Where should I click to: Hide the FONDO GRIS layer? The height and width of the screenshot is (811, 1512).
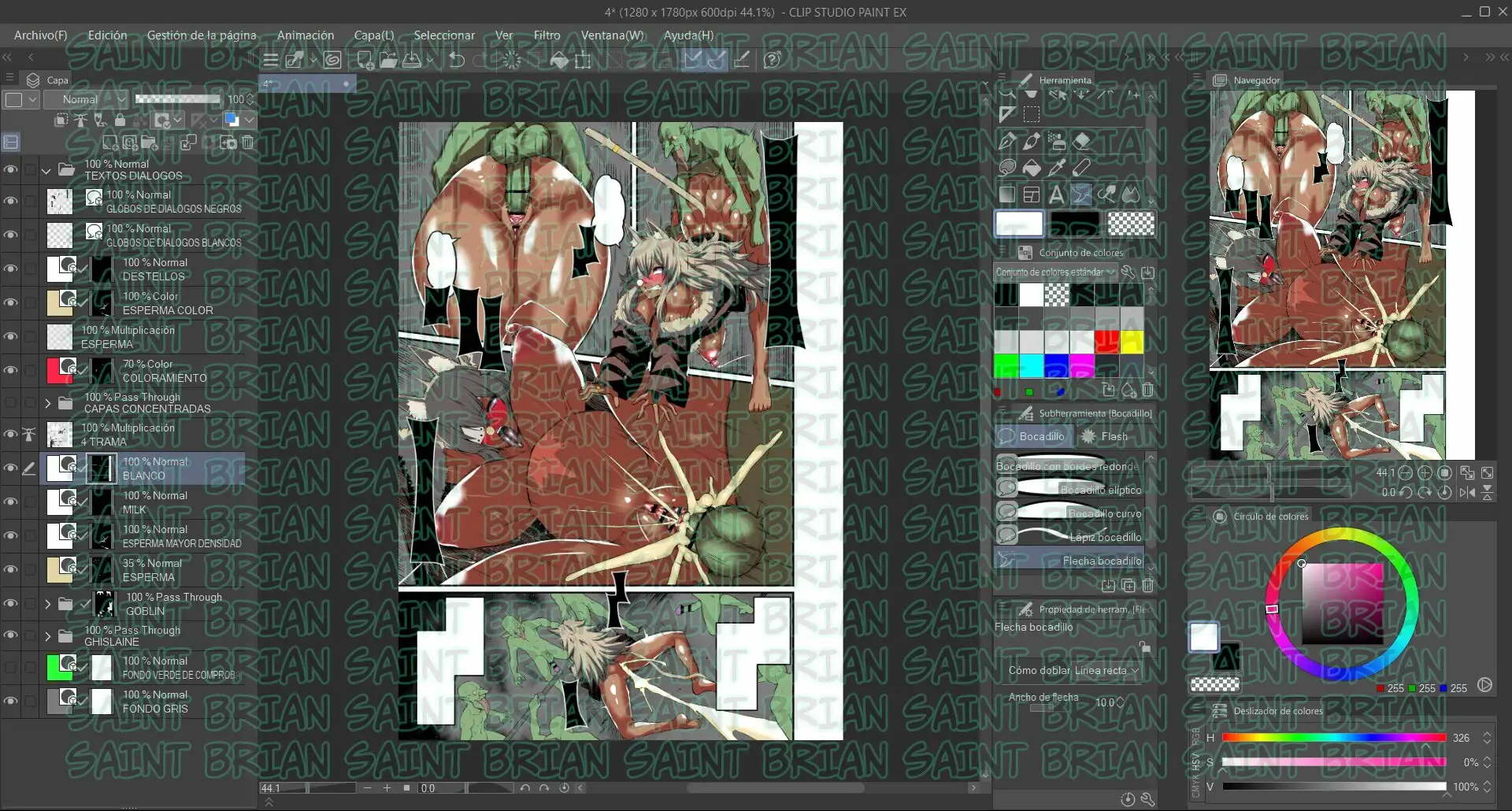click(10, 701)
